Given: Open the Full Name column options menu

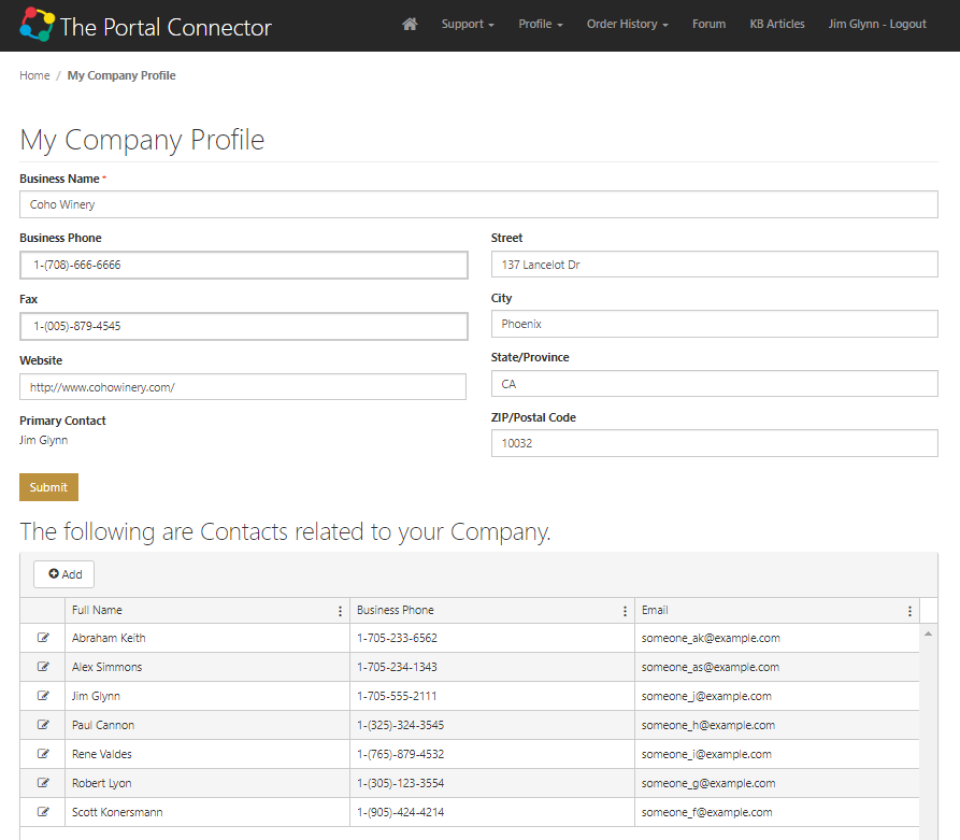Looking at the screenshot, I should click(x=340, y=610).
